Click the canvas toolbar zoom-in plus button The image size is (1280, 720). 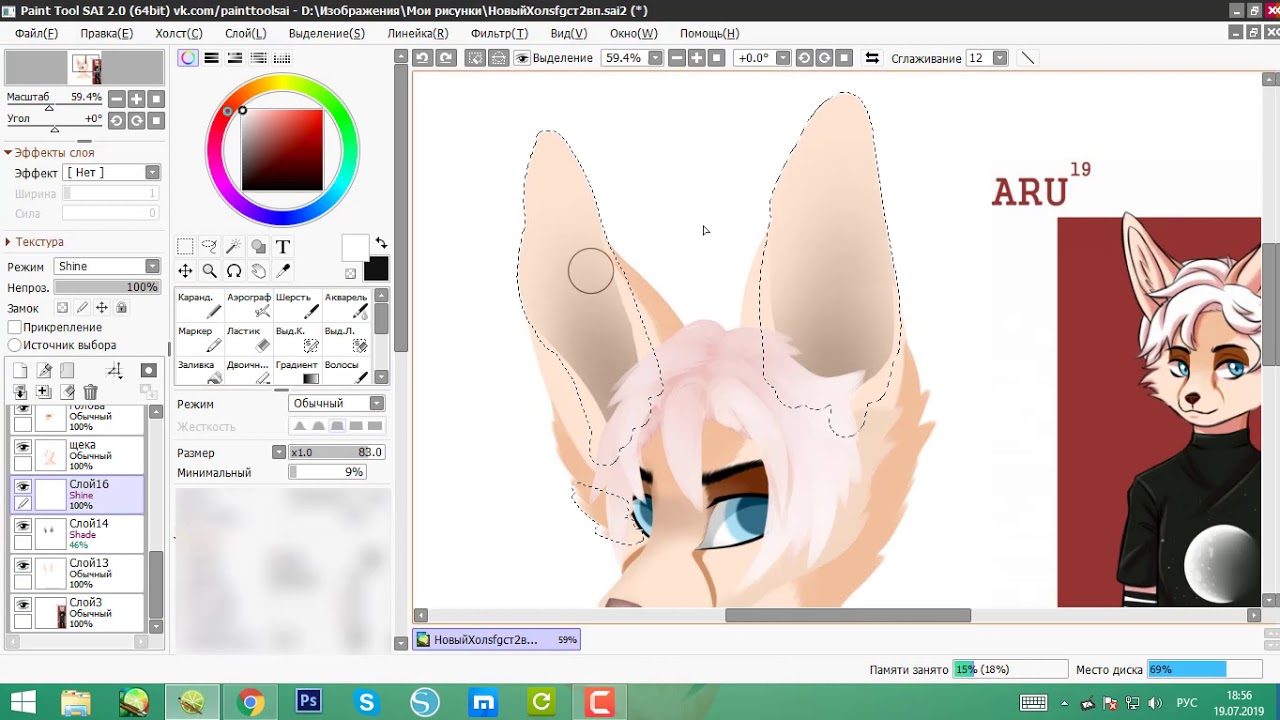pyautogui.click(x=696, y=58)
